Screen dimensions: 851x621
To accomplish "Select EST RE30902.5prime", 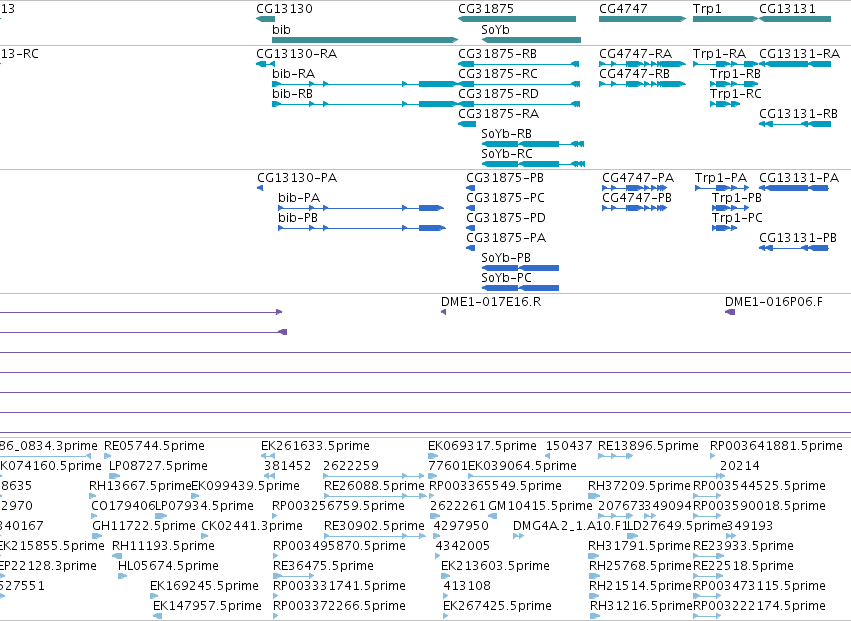I will (375, 536).
